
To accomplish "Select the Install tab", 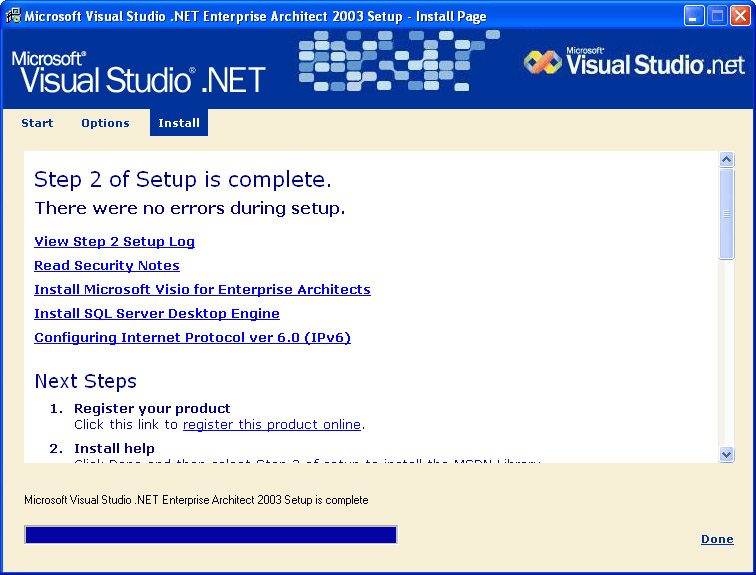I will coord(179,123).
